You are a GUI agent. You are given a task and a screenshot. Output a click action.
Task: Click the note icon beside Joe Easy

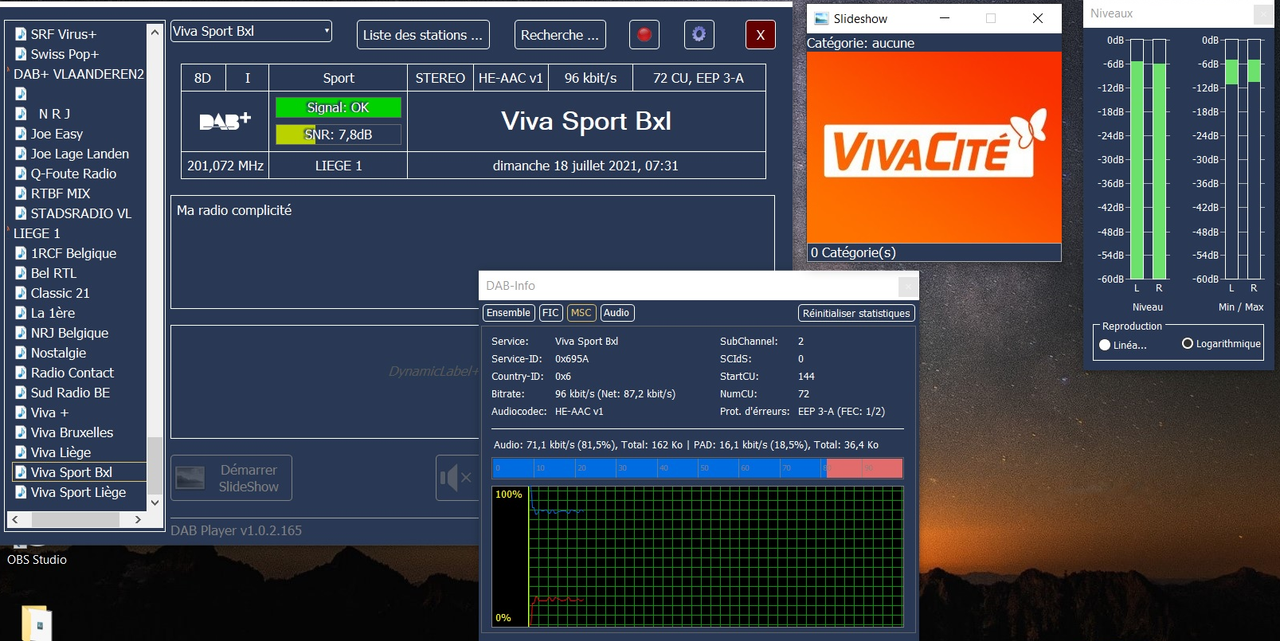[x=20, y=134]
